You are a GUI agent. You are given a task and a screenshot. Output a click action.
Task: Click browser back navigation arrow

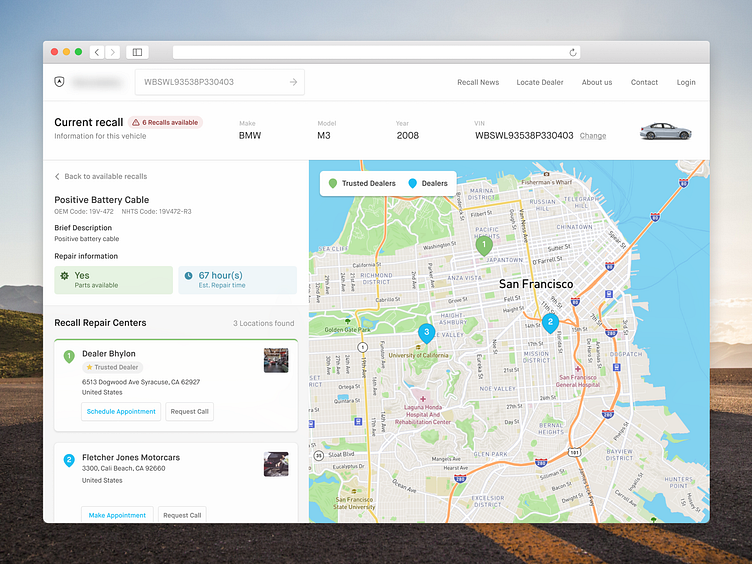[97, 52]
